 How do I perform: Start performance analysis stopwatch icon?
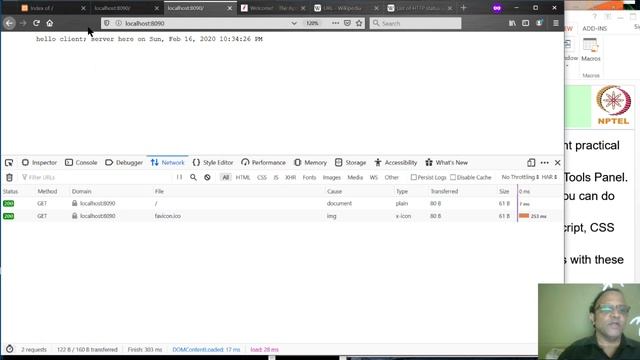tap(9, 349)
